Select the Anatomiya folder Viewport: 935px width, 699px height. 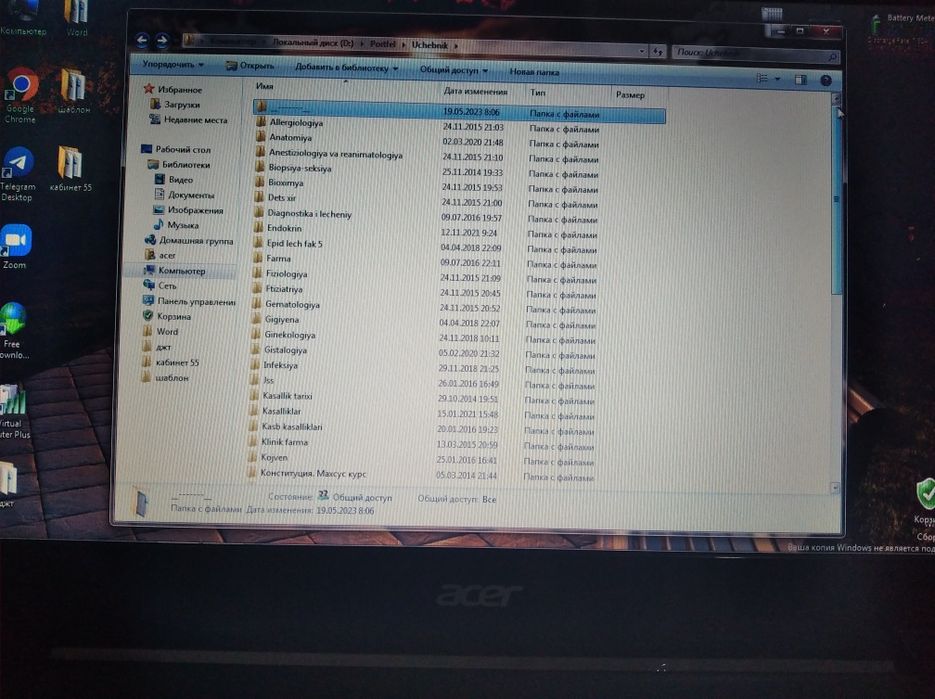coord(290,138)
